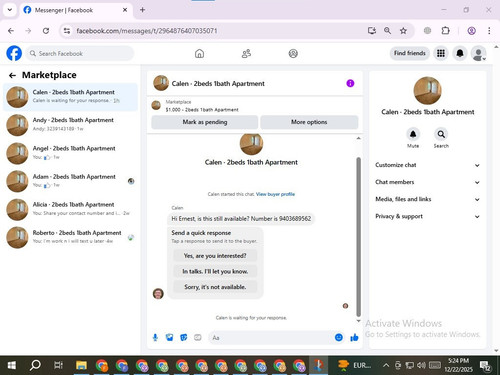Expand Customize chat section
Image resolution: width=500 pixels, height=375 pixels.
(x=427, y=165)
